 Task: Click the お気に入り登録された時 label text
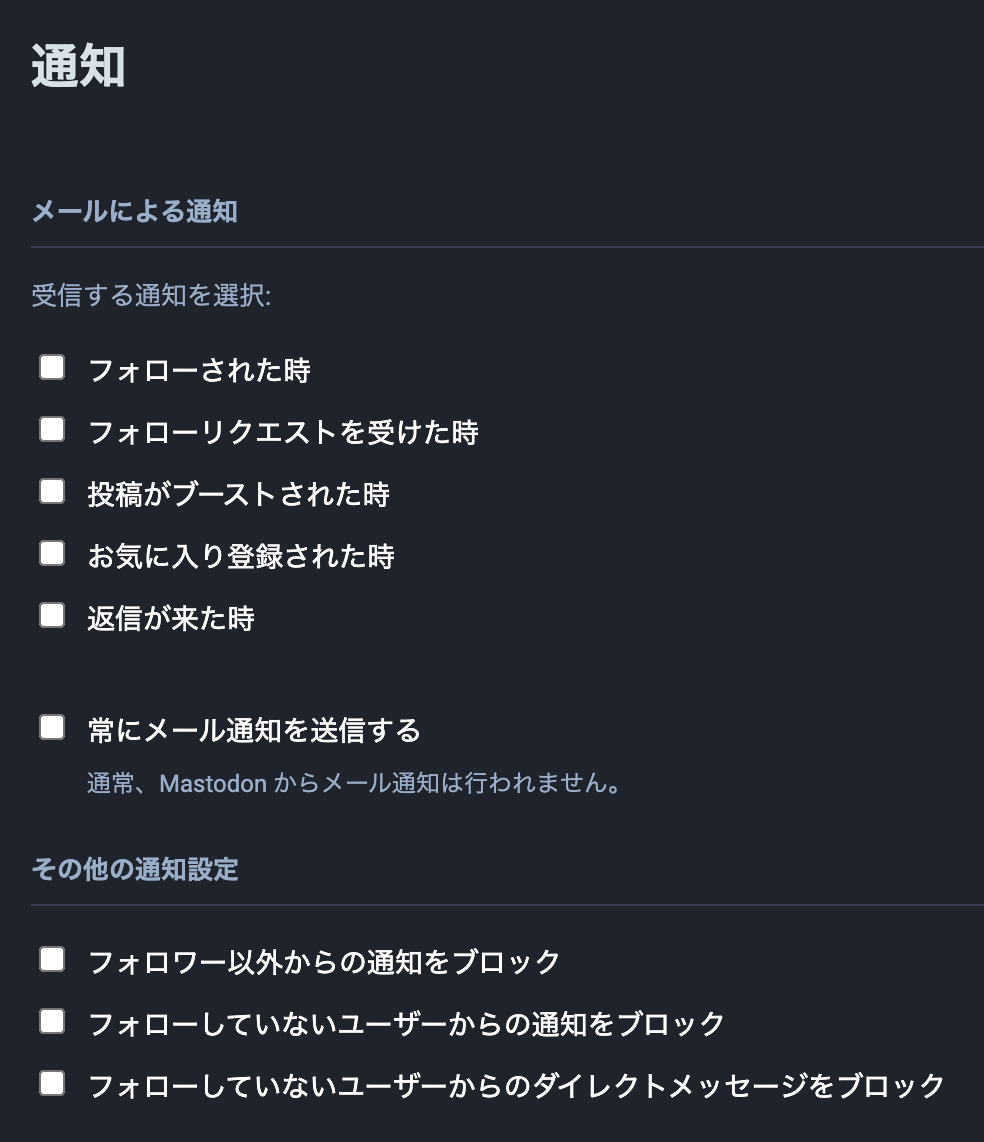(241, 557)
